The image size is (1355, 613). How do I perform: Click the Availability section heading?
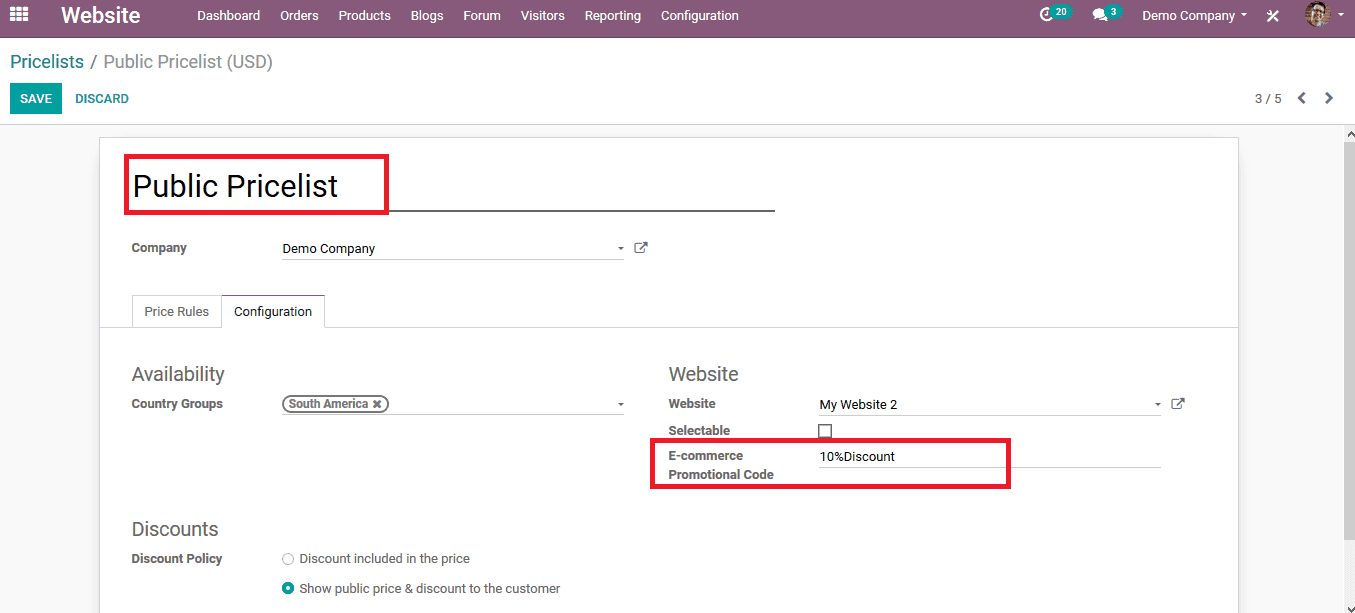click(x=178, y=374)
